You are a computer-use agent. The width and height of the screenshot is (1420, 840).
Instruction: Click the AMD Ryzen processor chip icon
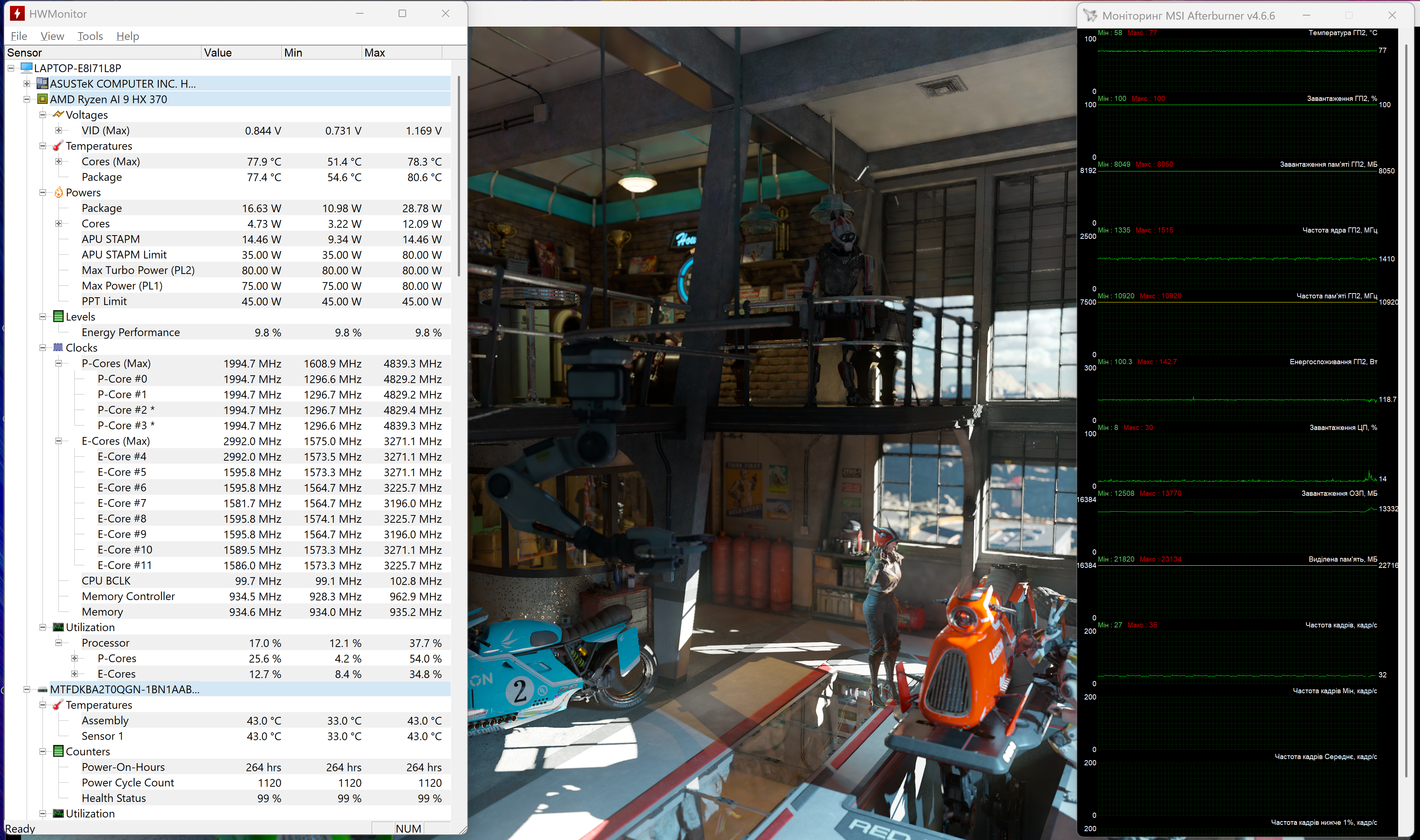[x=43, y=99]
